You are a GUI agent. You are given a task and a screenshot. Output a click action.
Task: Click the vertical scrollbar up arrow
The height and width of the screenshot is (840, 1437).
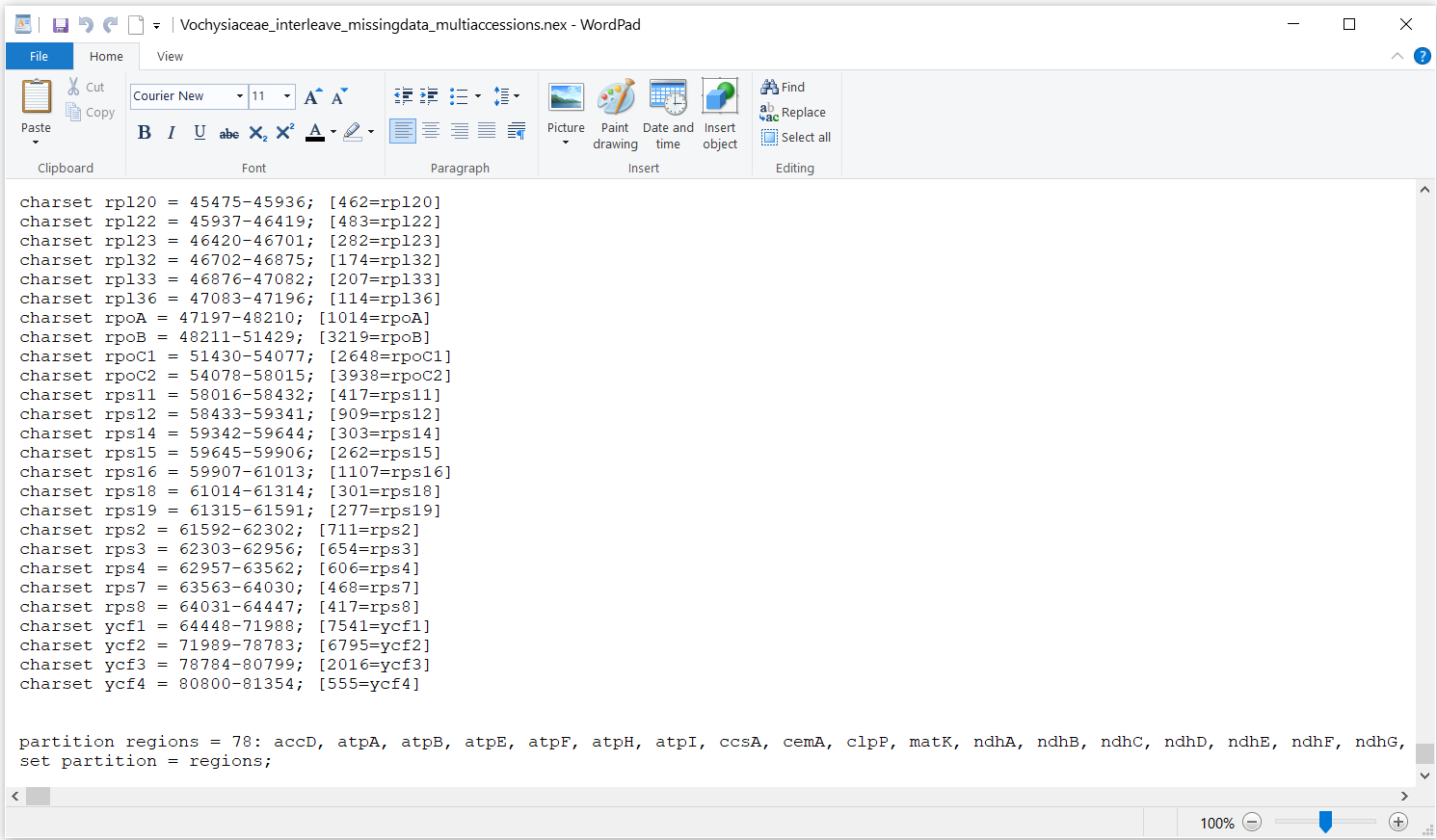pos(1424,190)
